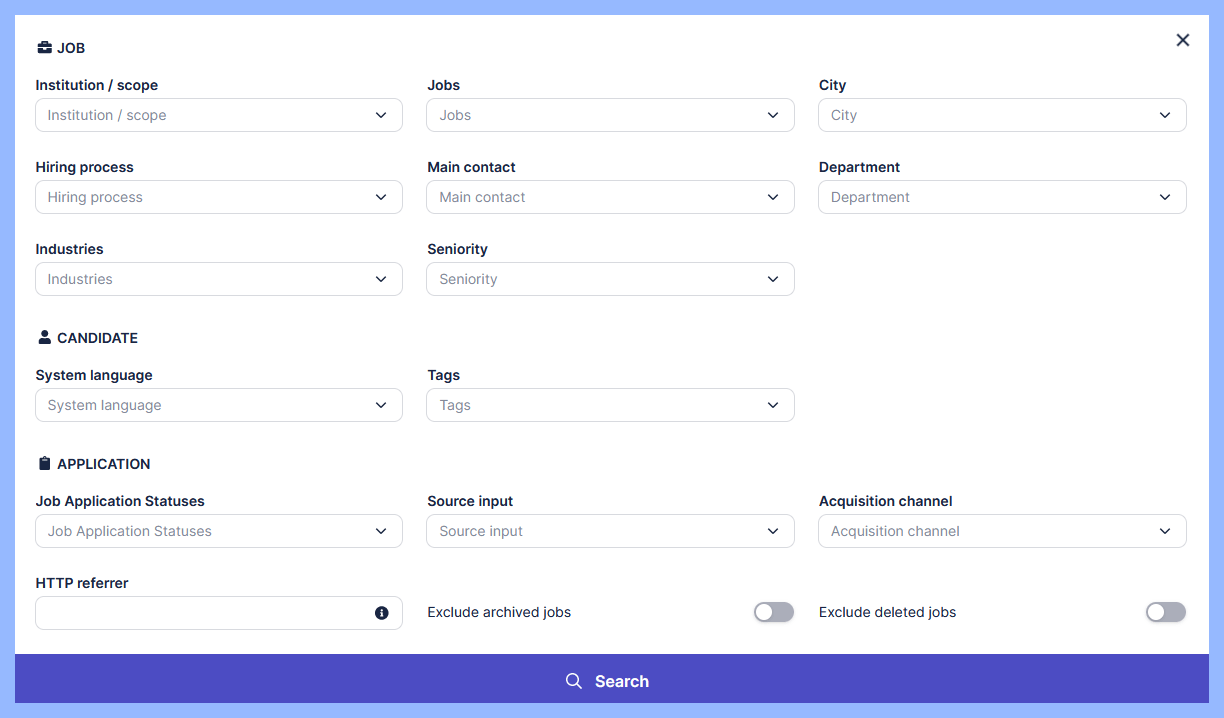Open the City dropdown

click(1002, 115)
